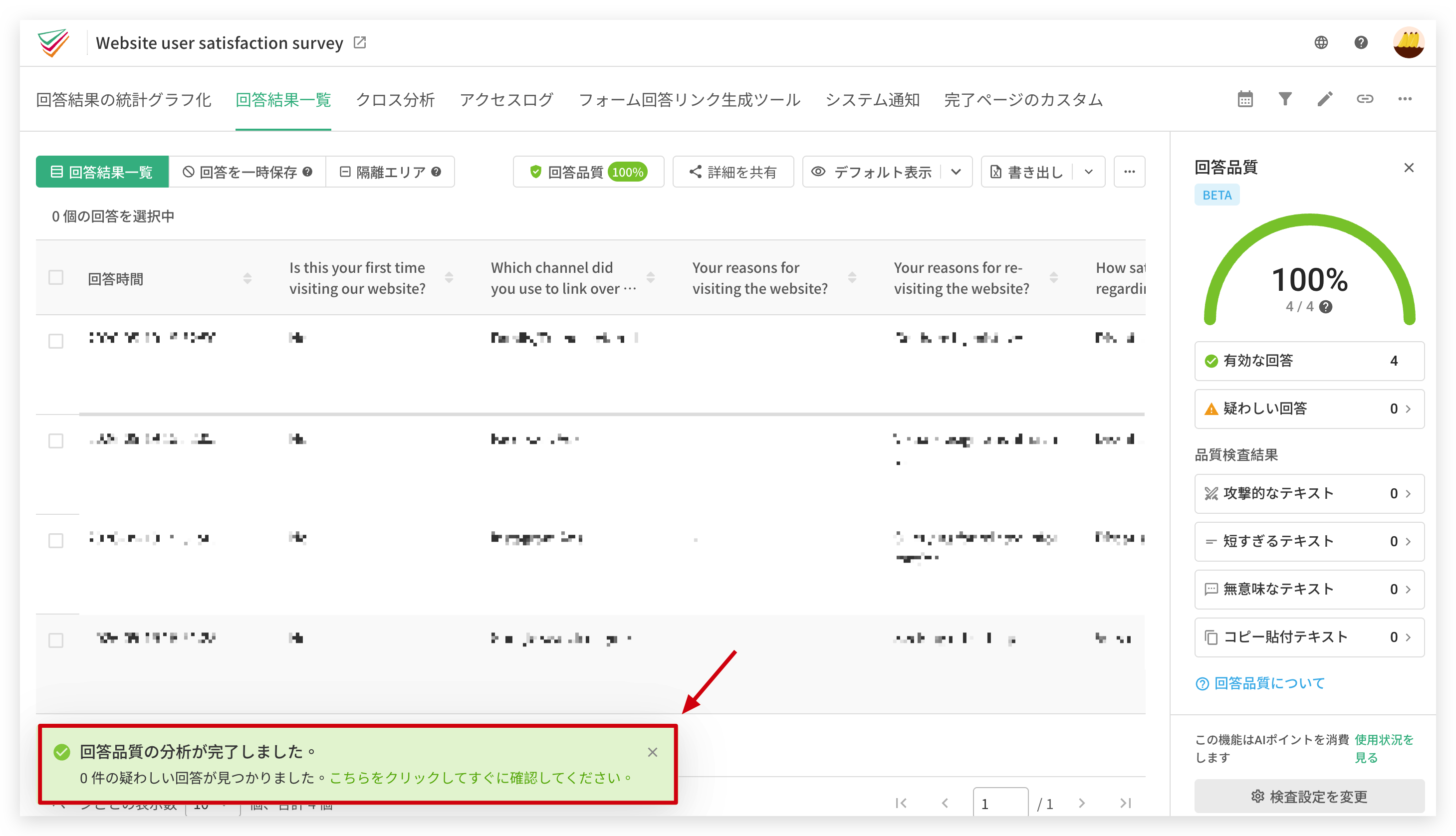The image size is (1456, 836).
Task: Click help icon next to 回答を一時保存
Action: [x=307, y=172]
